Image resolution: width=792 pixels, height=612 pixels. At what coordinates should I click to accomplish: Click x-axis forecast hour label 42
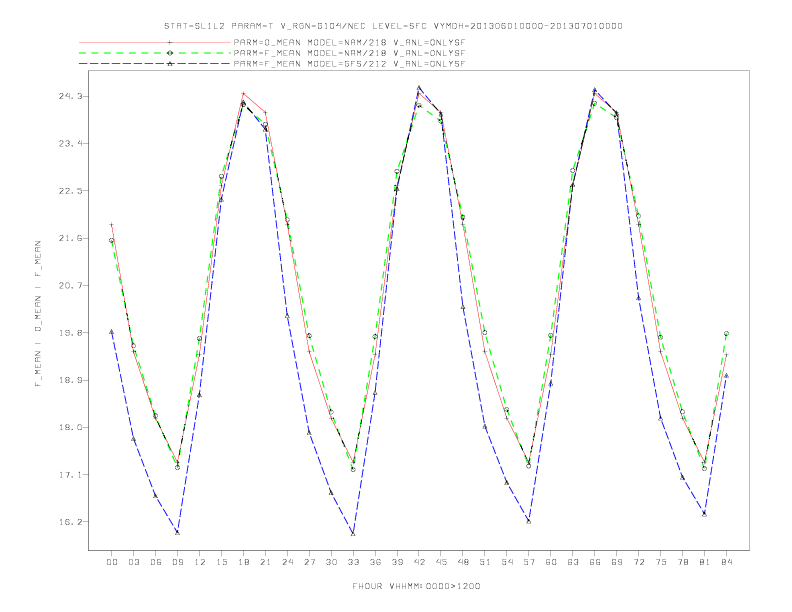point(419,562)
